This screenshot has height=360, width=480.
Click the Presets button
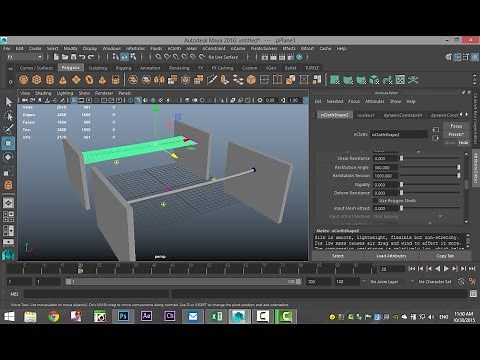point(456,134)
